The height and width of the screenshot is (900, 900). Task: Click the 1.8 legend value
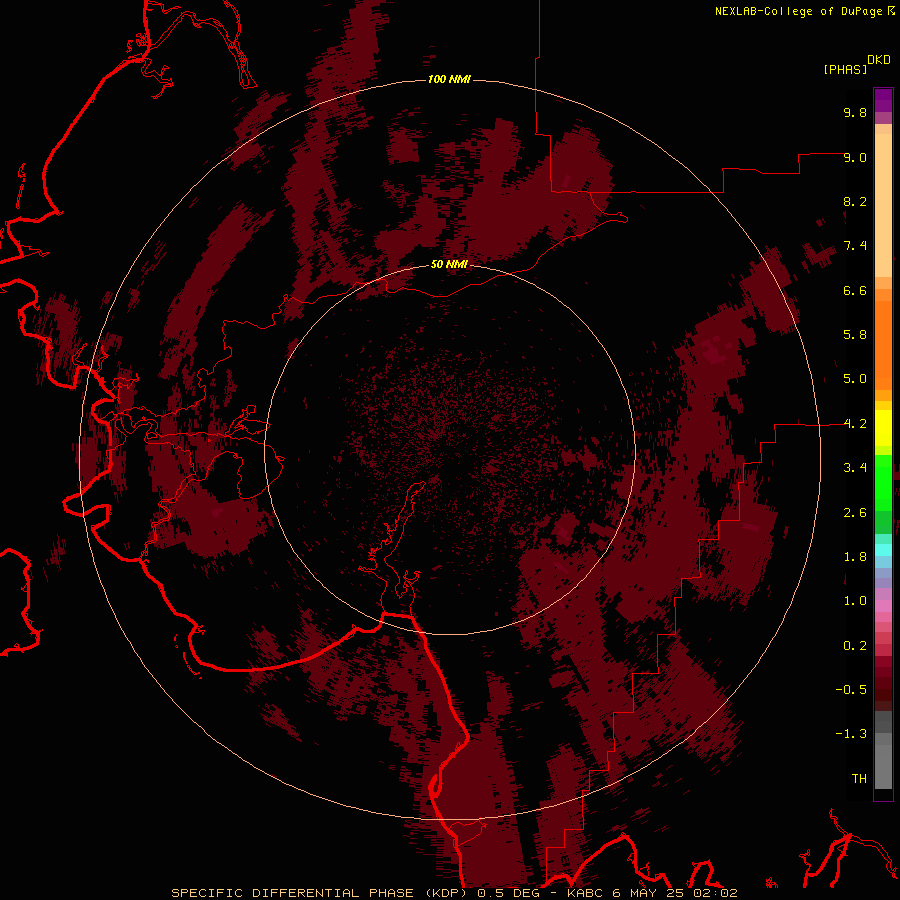pos(855,557)
